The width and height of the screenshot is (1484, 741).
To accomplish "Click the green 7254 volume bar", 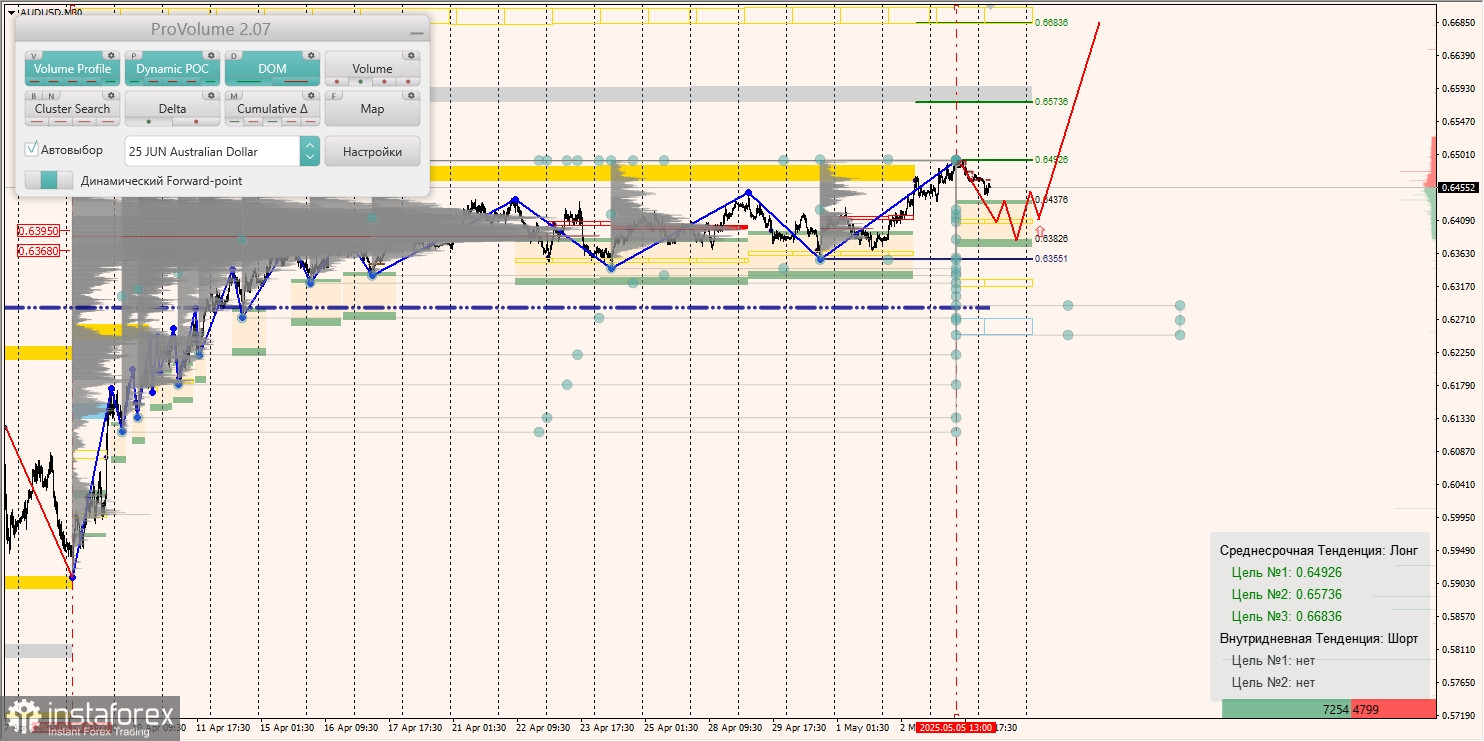I will (1286, 709).
